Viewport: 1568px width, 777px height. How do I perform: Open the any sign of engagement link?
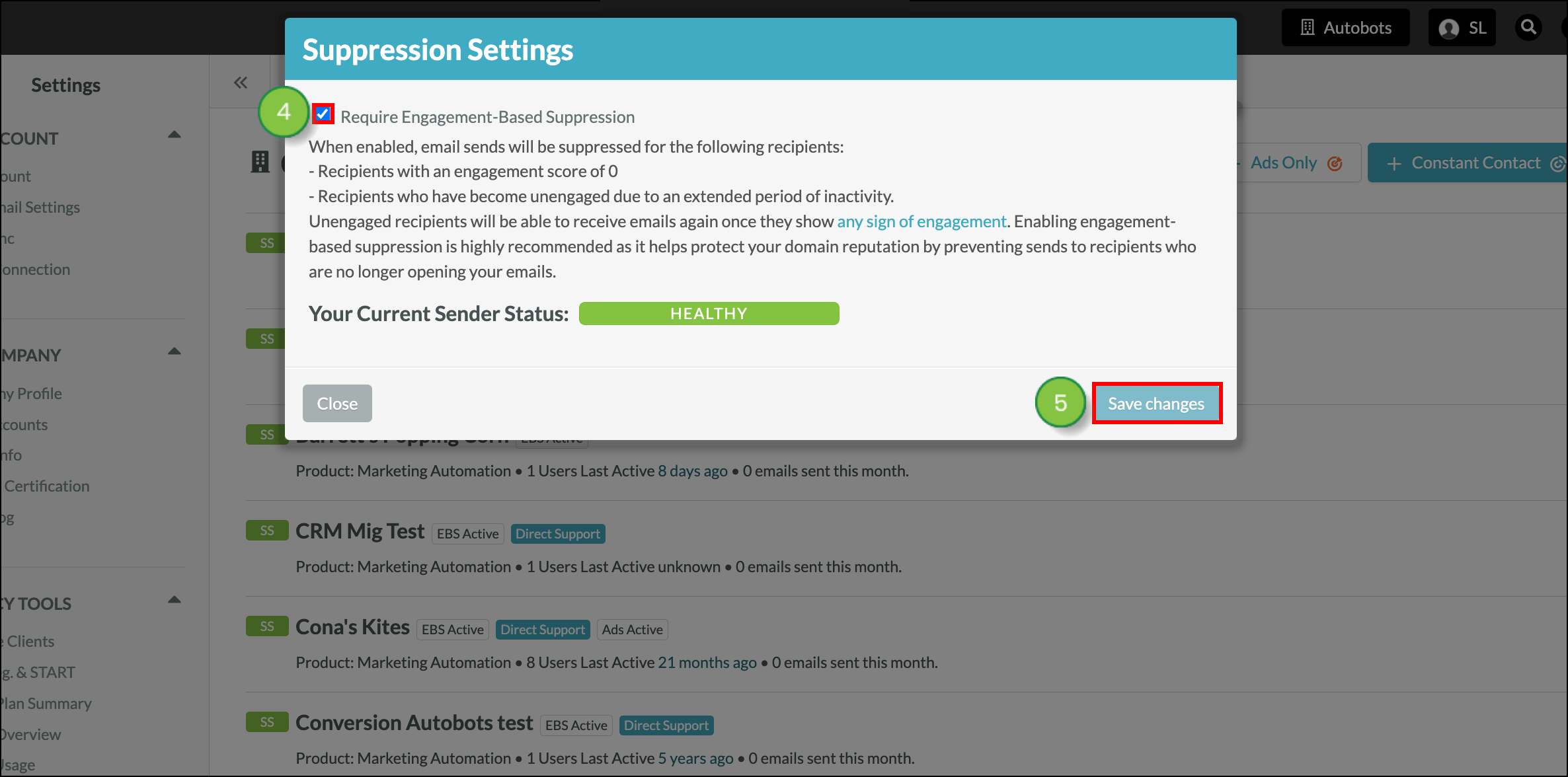coord(921,221)
